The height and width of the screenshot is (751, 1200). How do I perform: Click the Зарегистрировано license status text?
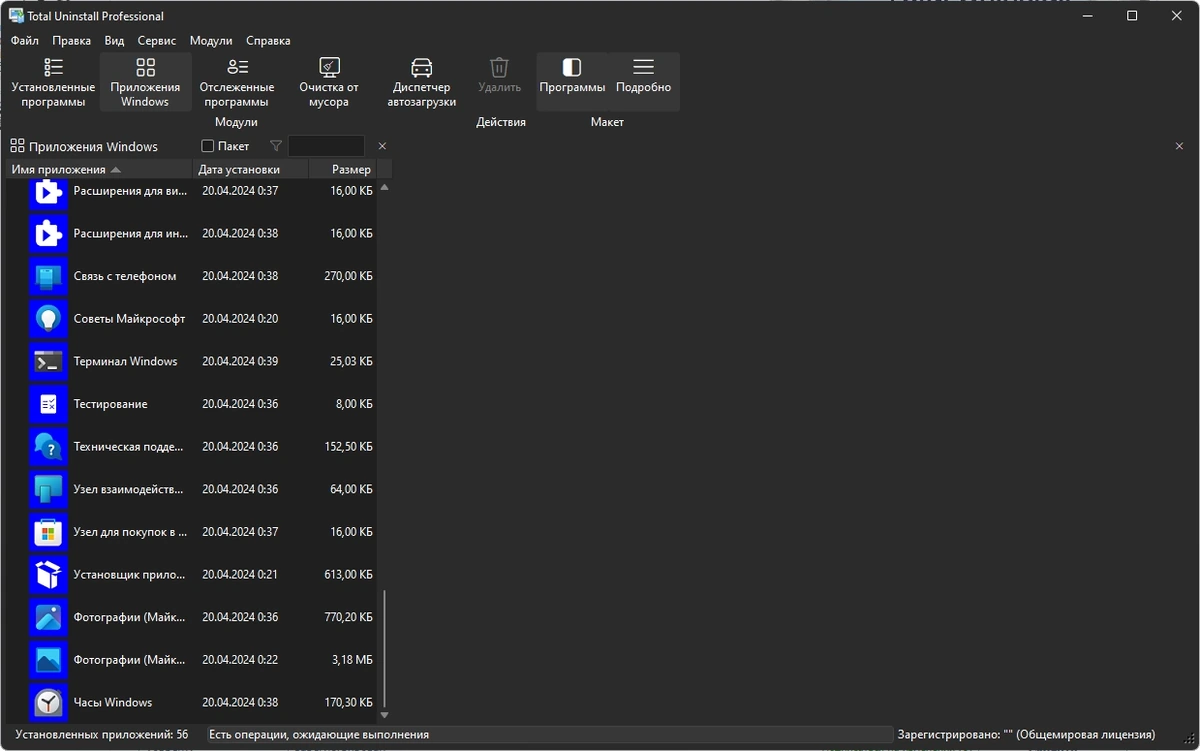click(x=1026, y=735)
